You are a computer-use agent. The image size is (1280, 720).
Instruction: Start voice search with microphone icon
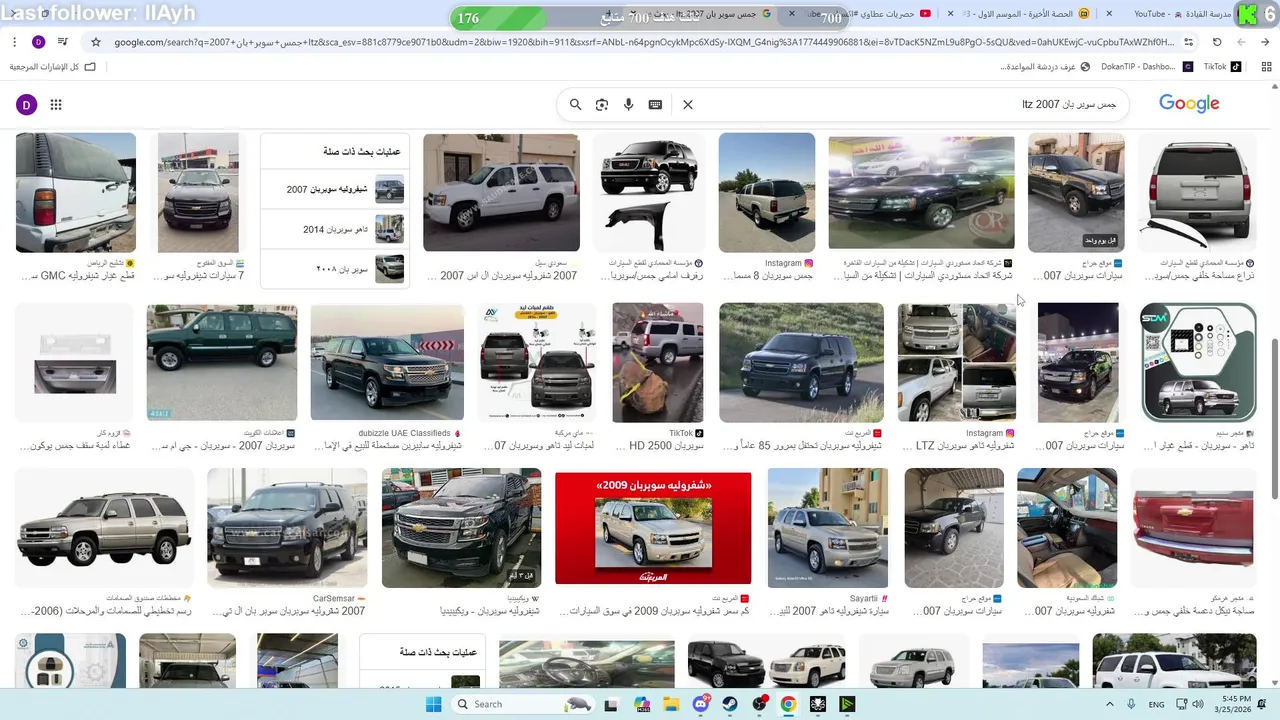[x=629, y=104]
